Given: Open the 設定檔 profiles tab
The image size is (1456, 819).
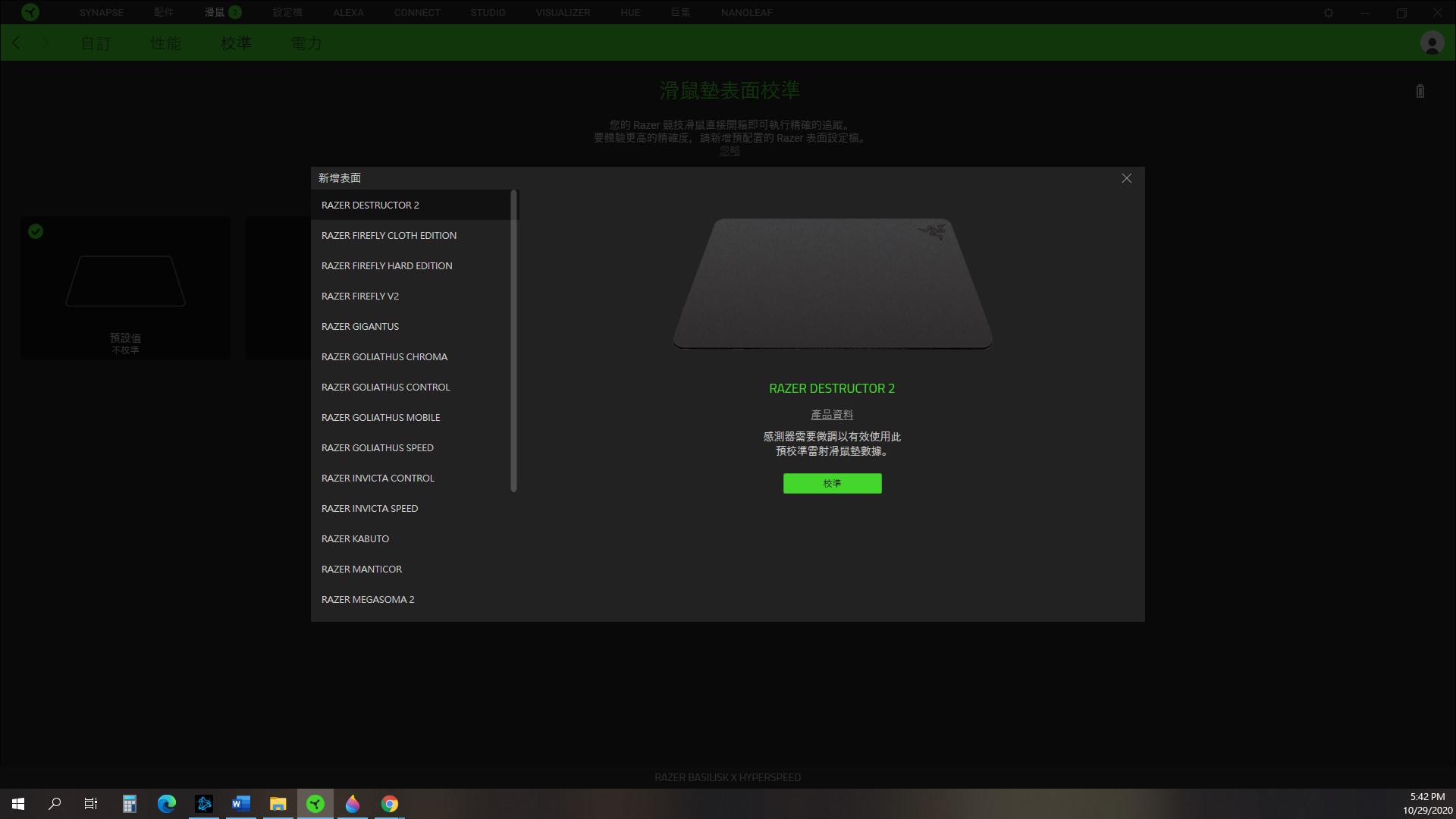Looking at the screenshot, I should pyautogui.click(x=287, y=13).
